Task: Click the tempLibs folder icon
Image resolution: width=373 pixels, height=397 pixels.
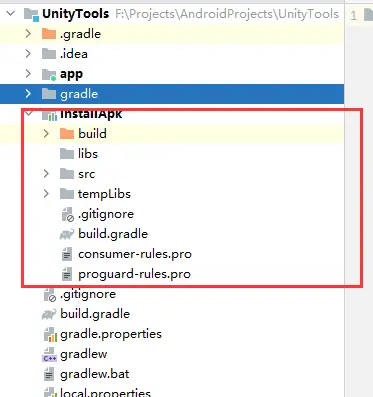Action: tap(67, 194)
